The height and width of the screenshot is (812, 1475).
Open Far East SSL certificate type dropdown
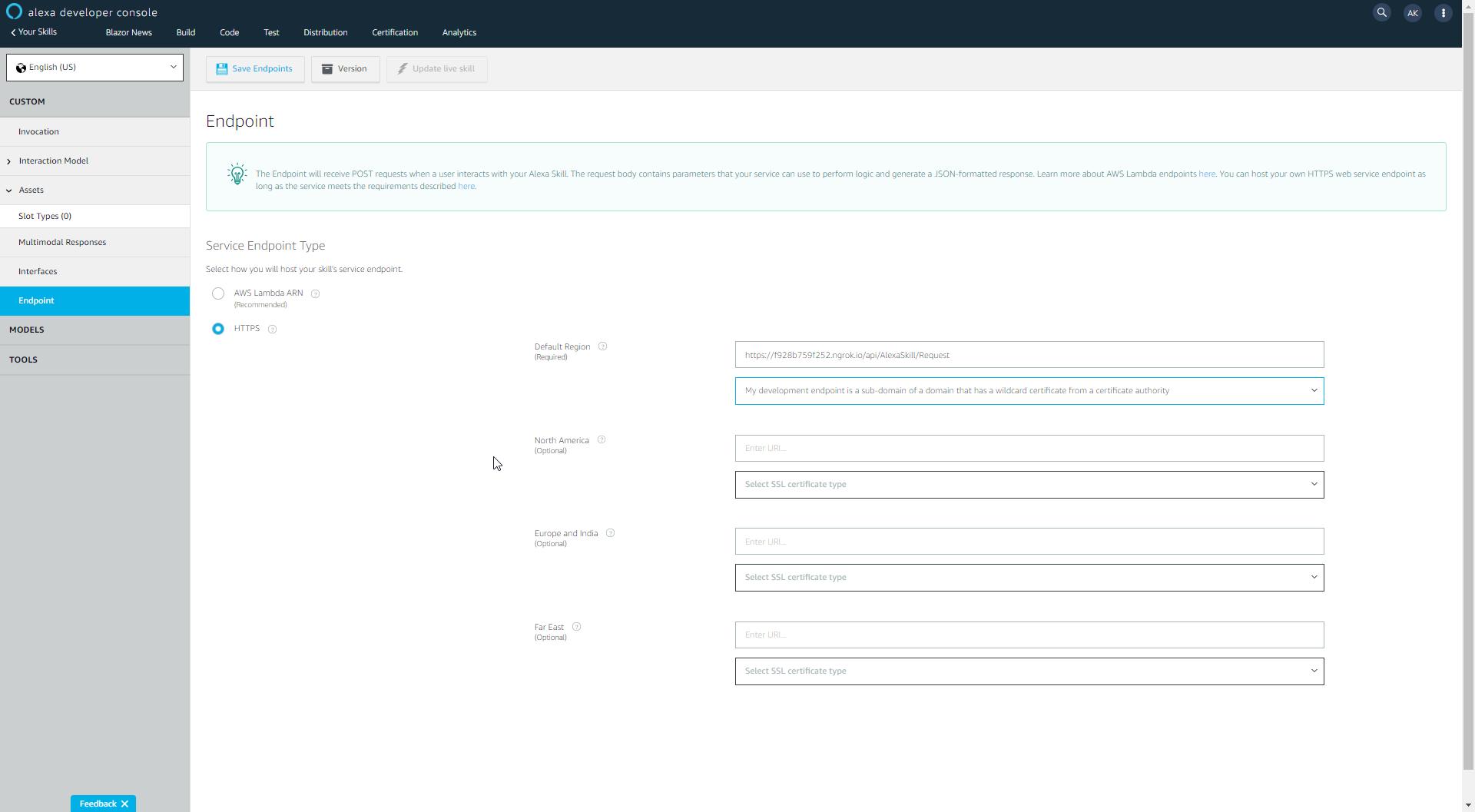pyautogui.click(x=1029, y=671)
